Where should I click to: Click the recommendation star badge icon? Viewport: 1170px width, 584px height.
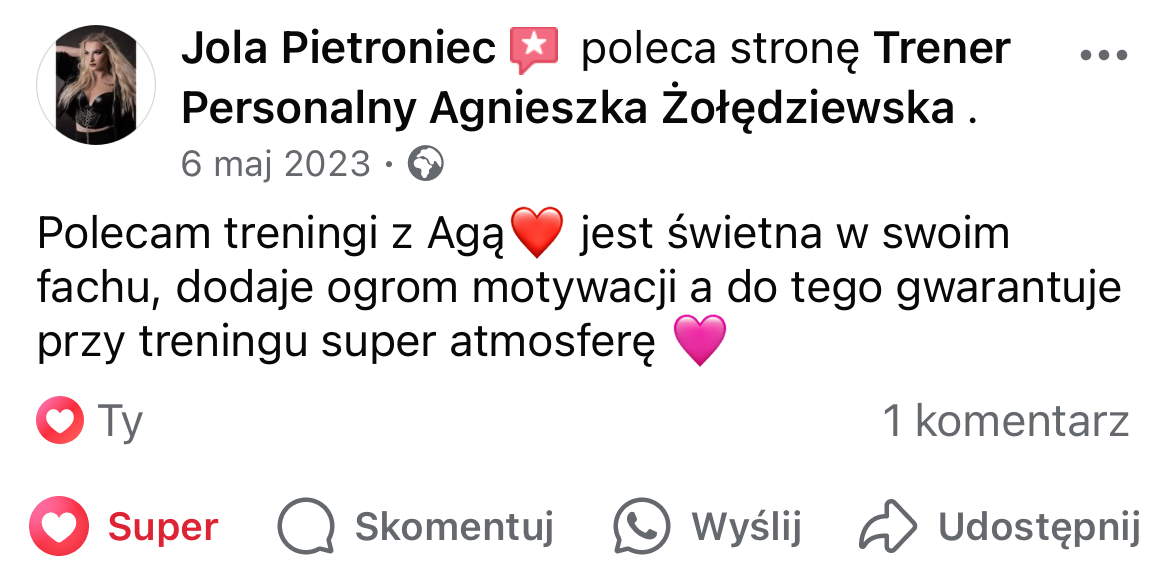(535, 50)
